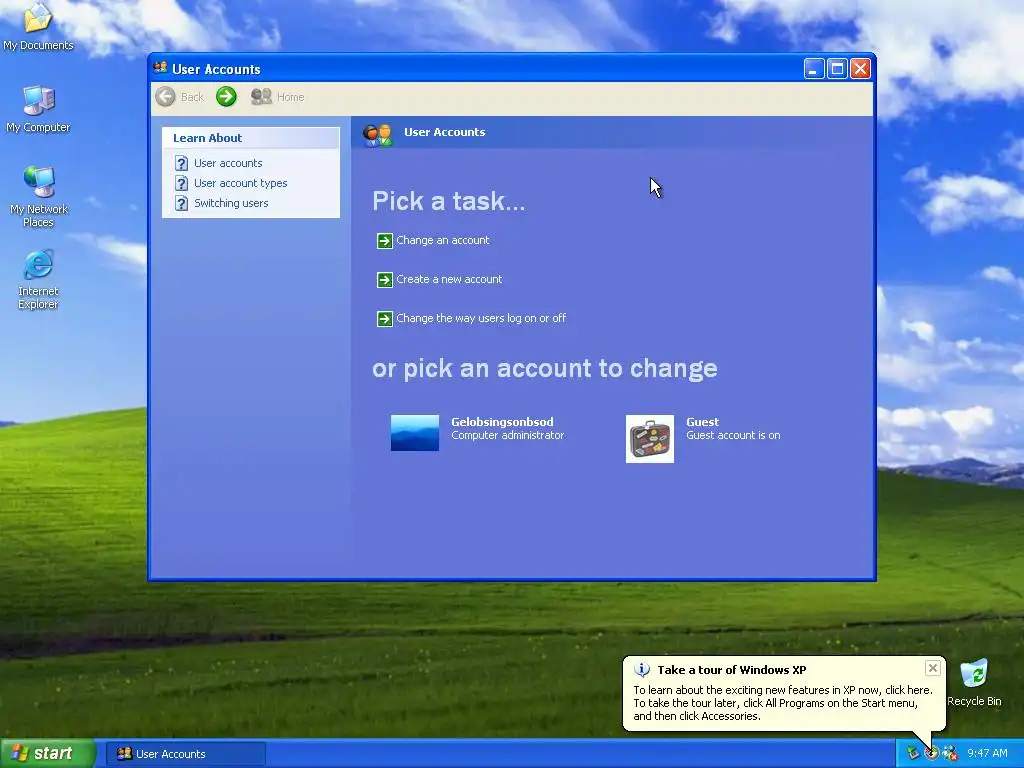Select the Gelobsingsonbsod account picture

415,432
